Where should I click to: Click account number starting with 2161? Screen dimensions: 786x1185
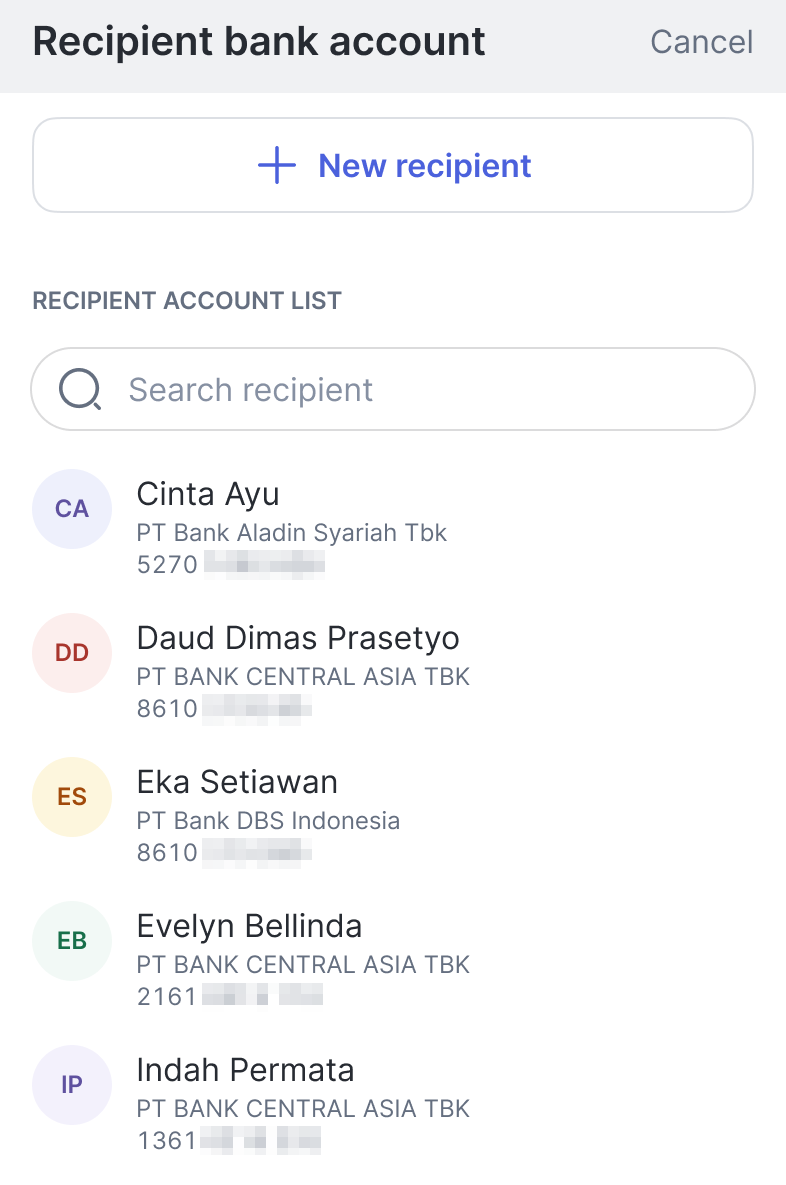click(229, 996)
